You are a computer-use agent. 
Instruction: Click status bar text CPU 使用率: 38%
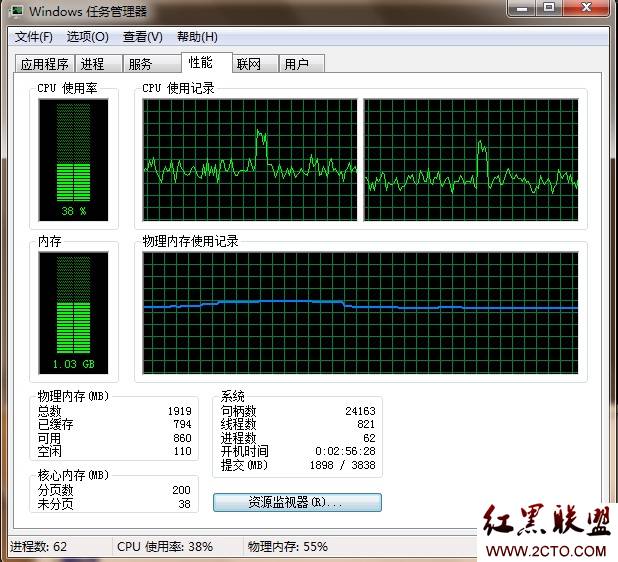tap(165, 547)
